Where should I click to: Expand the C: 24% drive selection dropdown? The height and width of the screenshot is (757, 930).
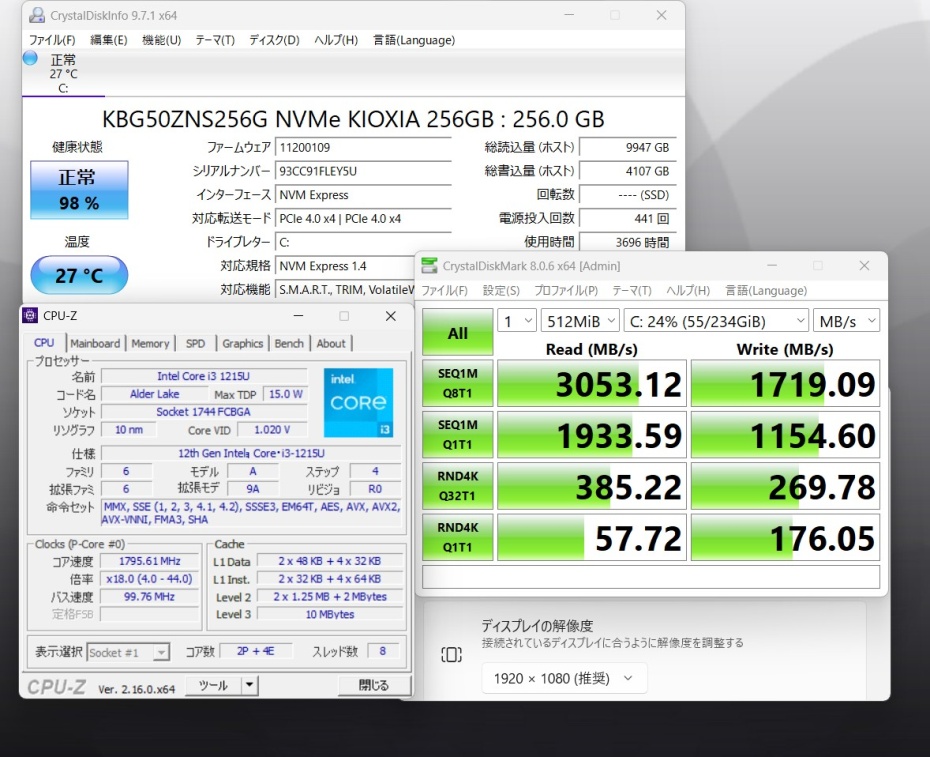click(x=715, y=321)
